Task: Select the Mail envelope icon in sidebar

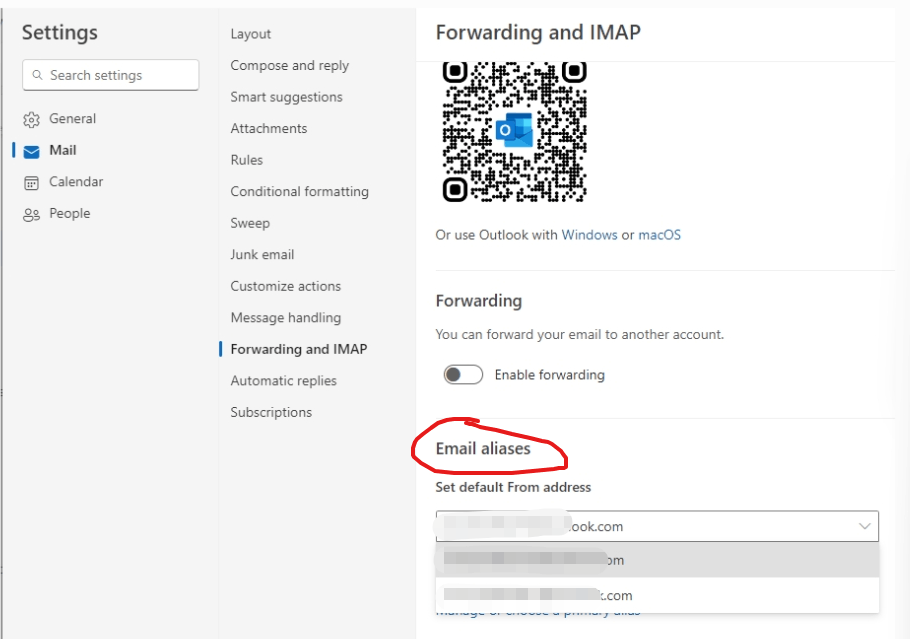Action: [x=33, y=150]
